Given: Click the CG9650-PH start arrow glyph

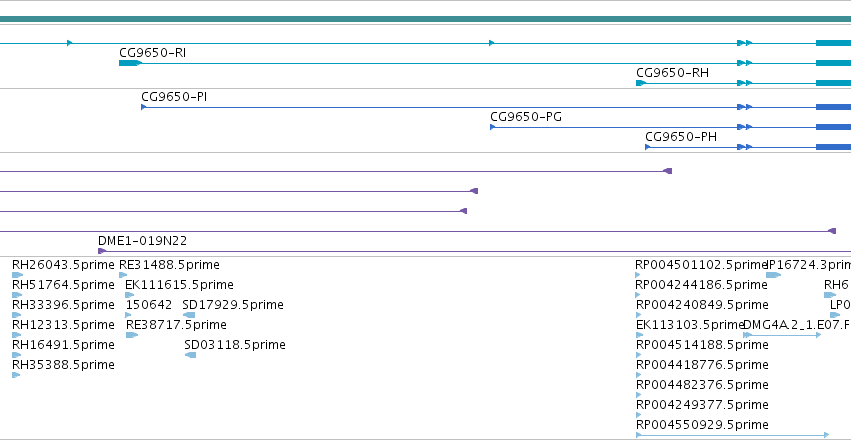Looking at the screenshot, I should 647,147.
